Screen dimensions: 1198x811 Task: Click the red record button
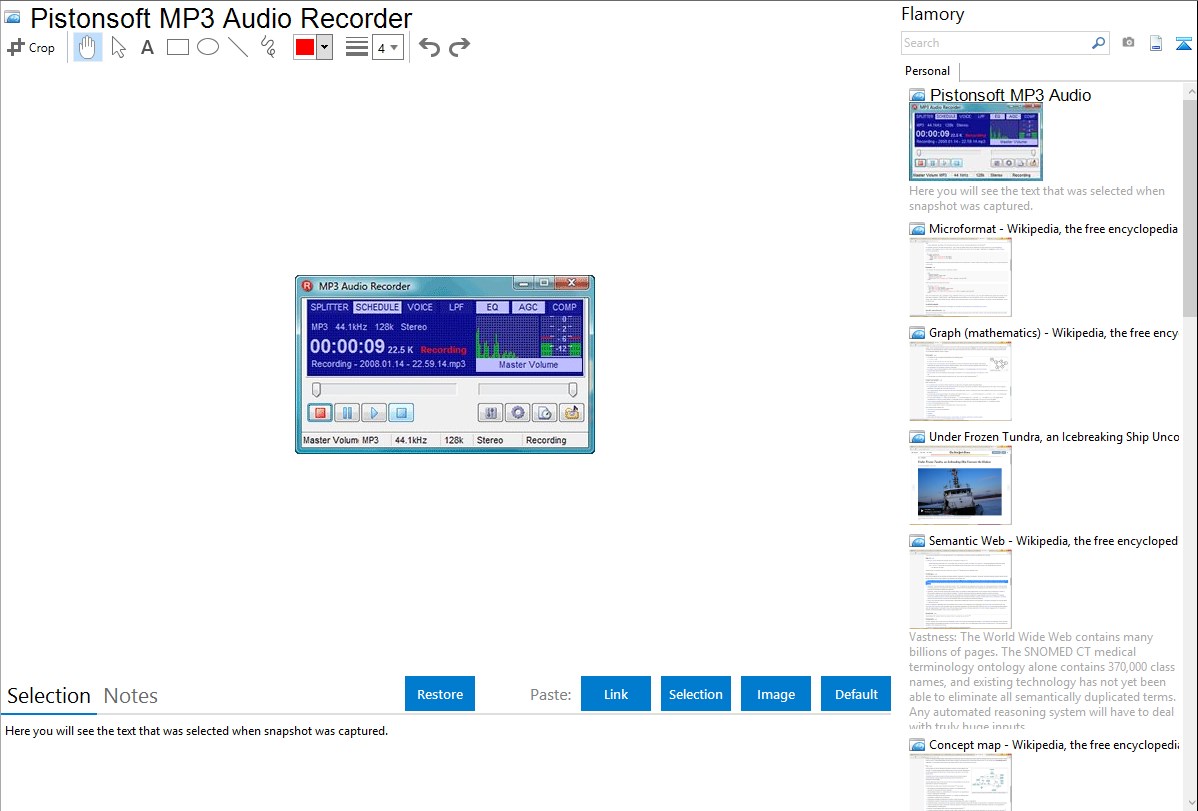pyautogui.click(x=320, y=413)
